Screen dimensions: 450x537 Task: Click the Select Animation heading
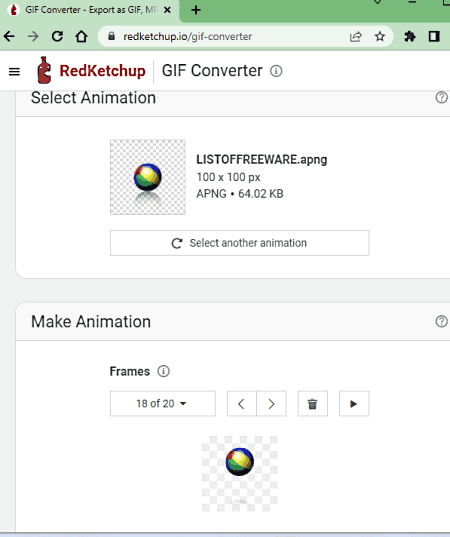pos(93,98)
